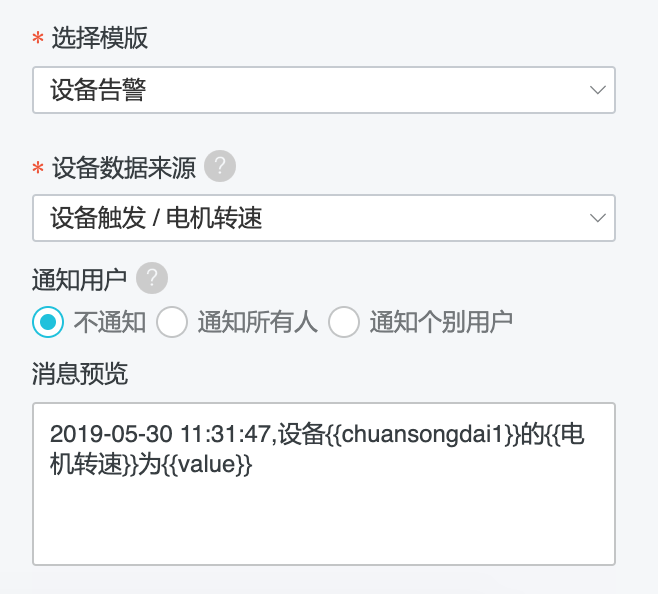Open the 设备触发 / 电机转速 dropdown
Screen dimensions: 658x594
pos(324,218)
